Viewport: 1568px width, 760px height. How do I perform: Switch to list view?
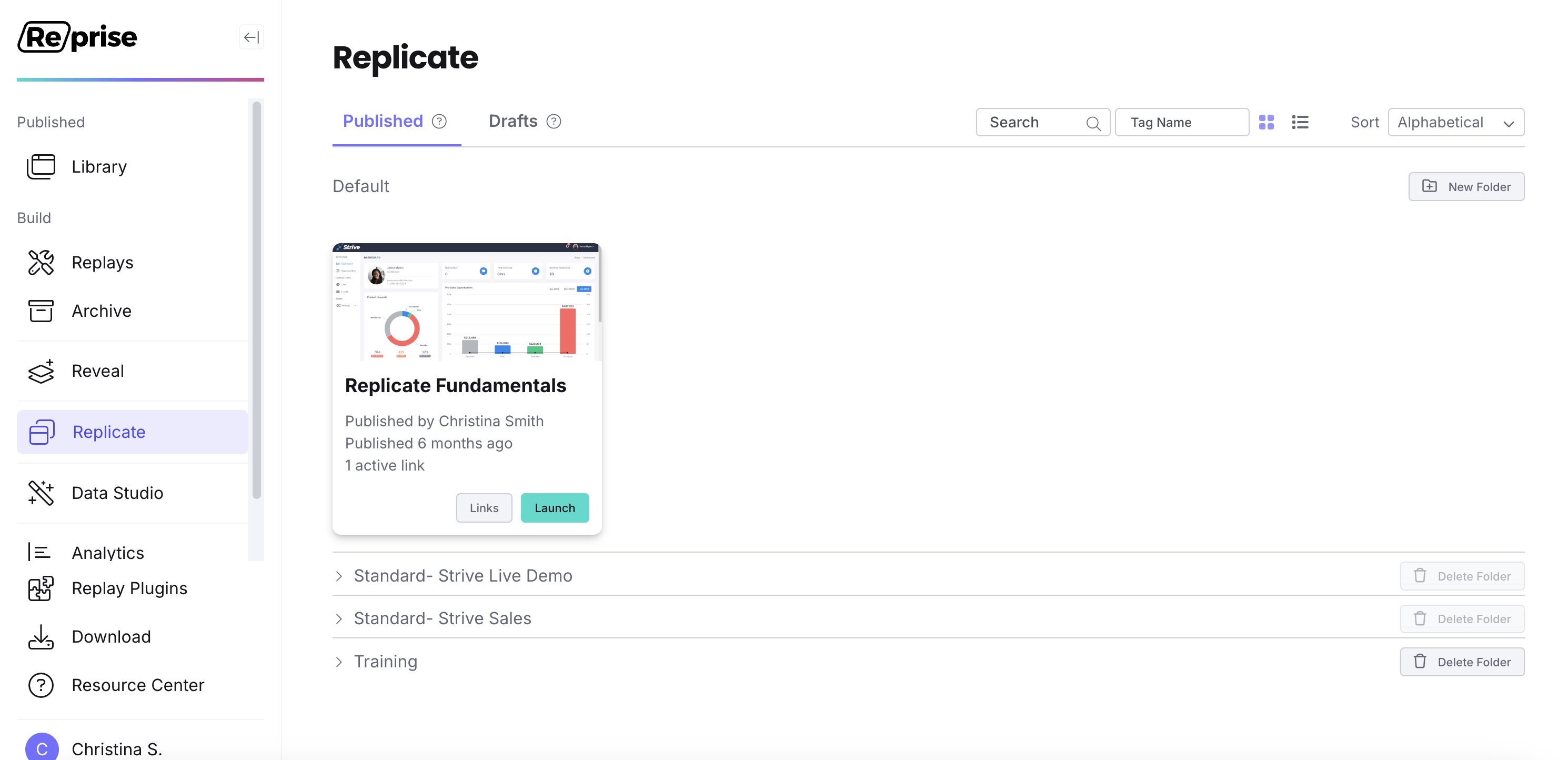(x=1300, y=123)
